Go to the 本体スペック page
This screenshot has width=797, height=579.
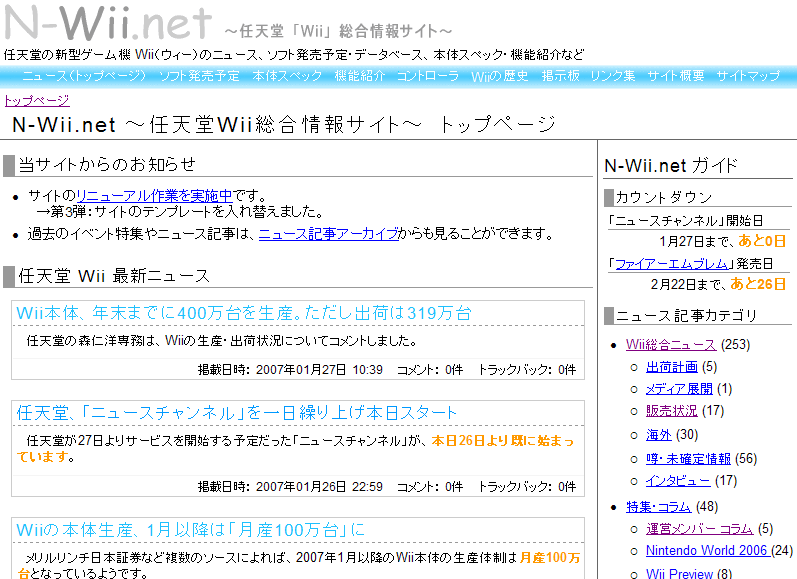[x=287, y=76]
